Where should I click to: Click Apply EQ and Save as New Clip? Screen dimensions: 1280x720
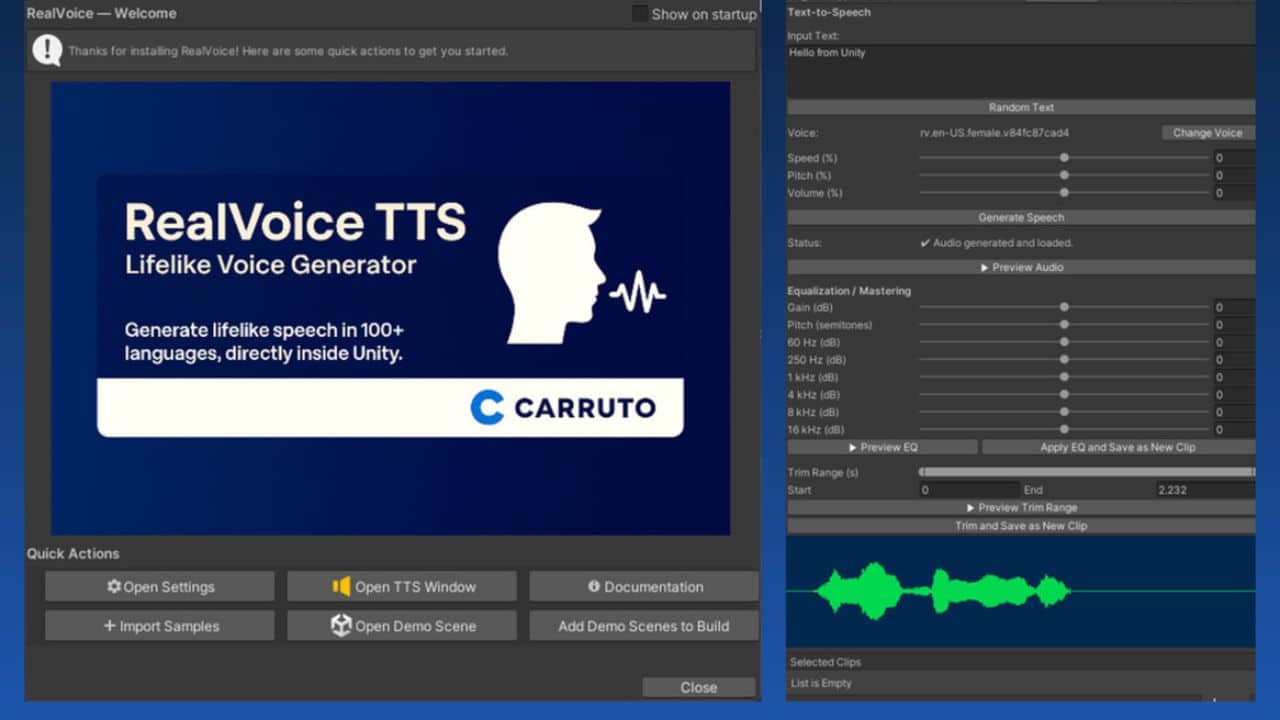tap(1117, 448)
